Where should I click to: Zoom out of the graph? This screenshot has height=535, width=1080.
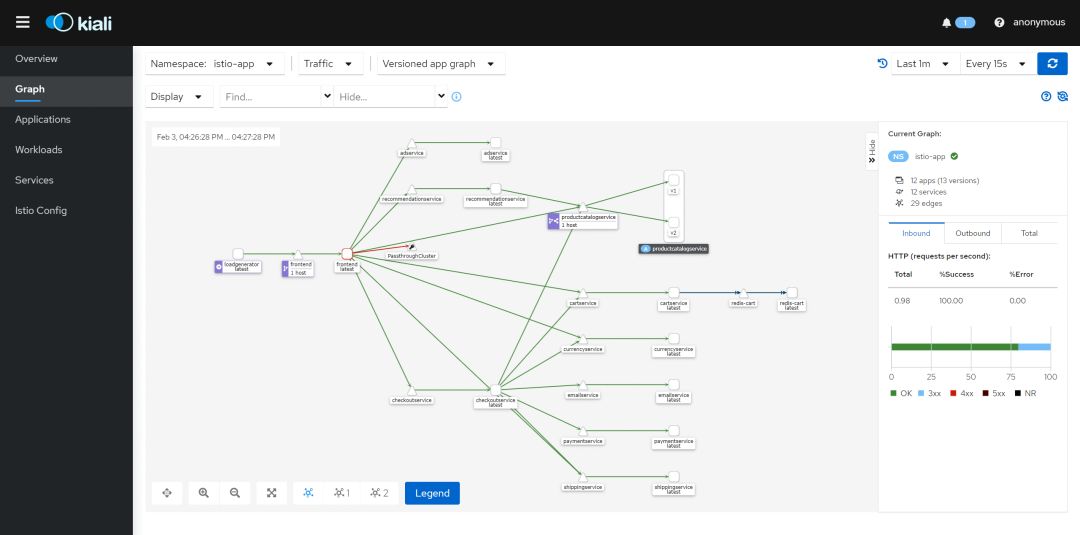pos(235,493)
